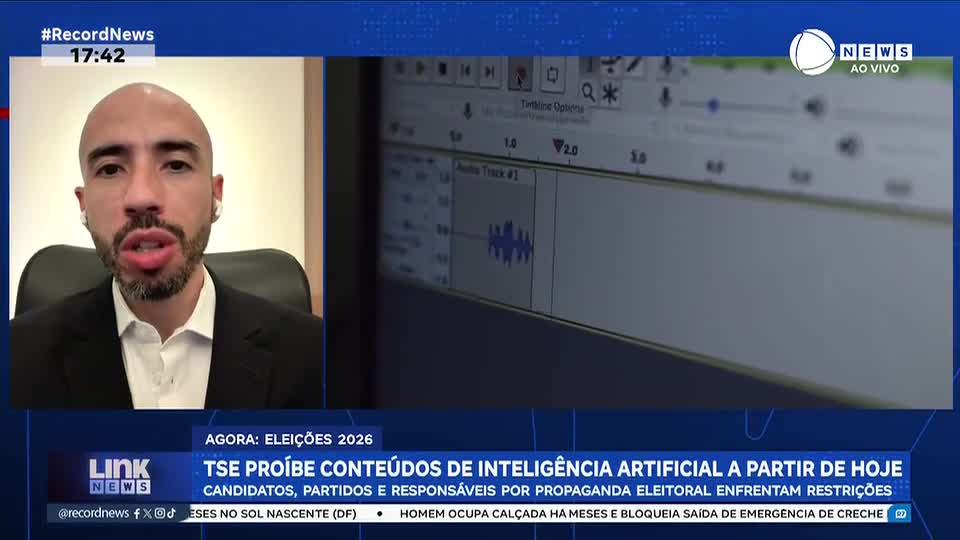Select the Multi-tool asterisk icon
Screen dimensions: 960x540
610,94
